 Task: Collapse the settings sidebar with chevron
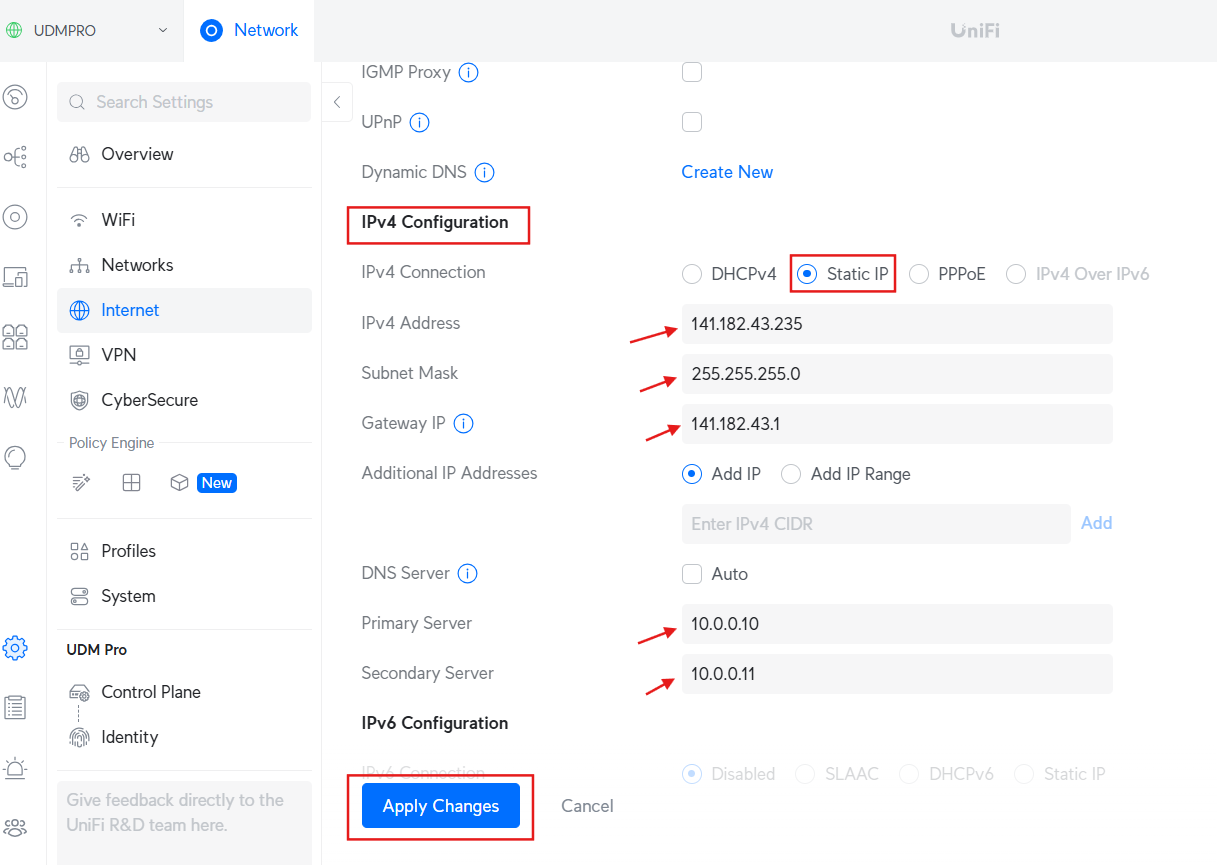point(337,102)
